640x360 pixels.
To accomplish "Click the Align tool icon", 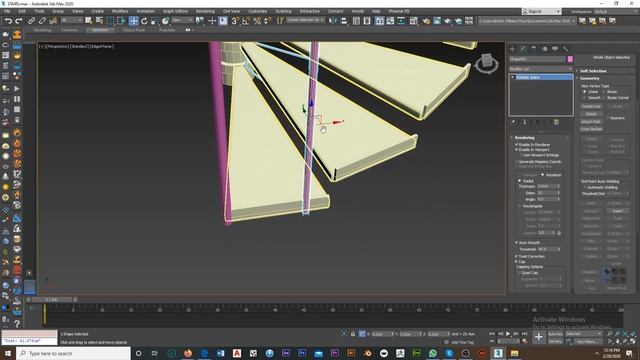I will tap(344, 21).
